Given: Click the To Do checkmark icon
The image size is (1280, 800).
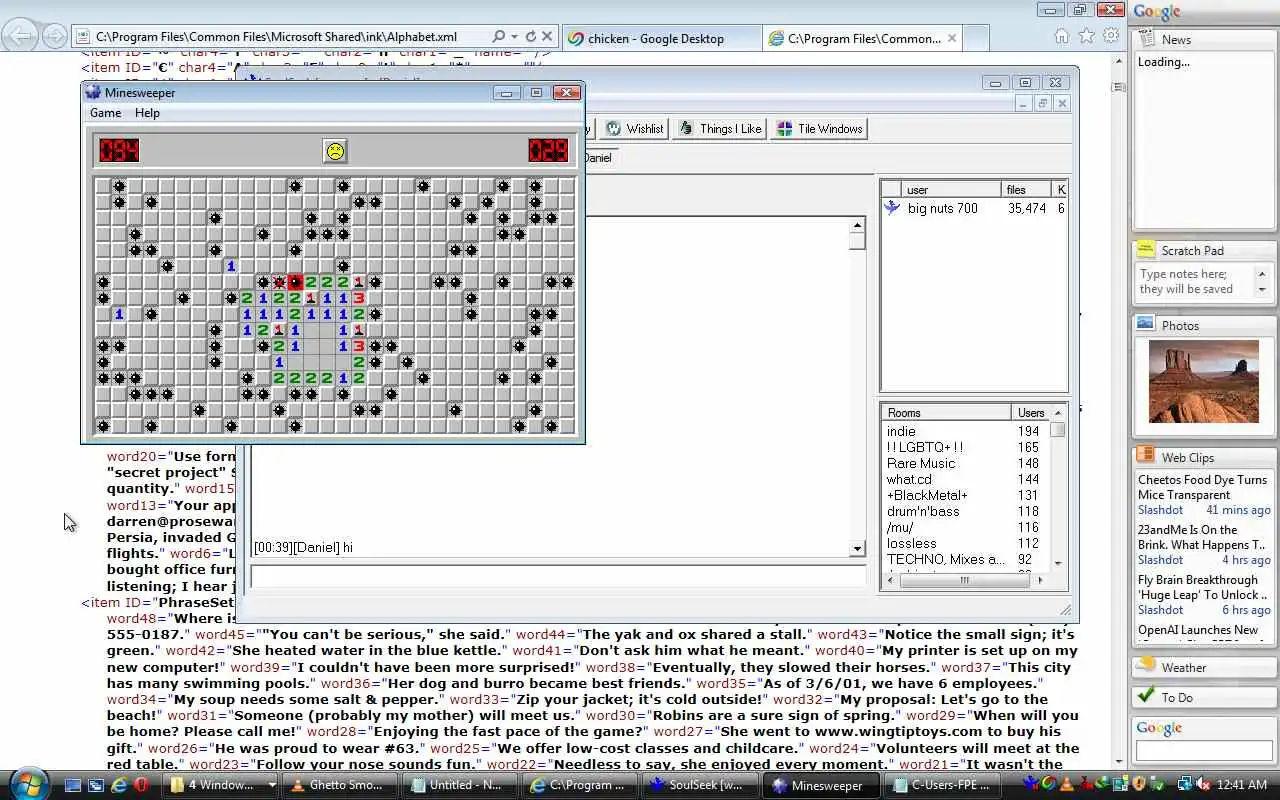Looking at the screenshot, I should click(x=1145, y=696).
